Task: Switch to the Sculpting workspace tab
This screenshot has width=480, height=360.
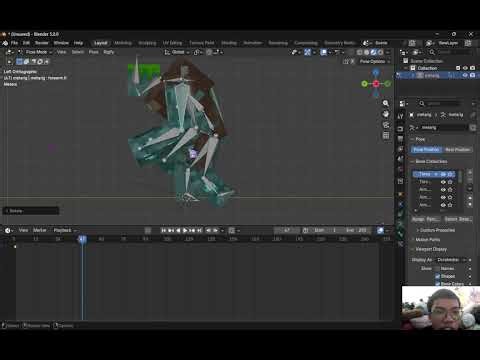Action: click(147, 43)
